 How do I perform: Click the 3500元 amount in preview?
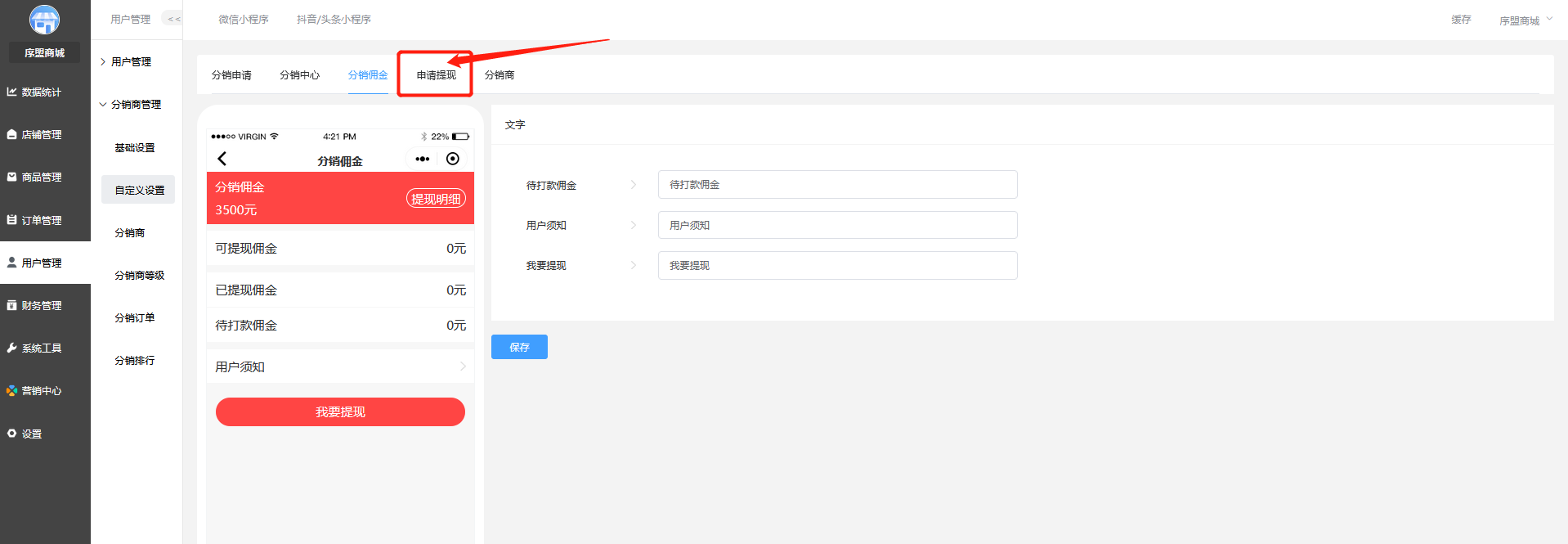coord(236,210)
